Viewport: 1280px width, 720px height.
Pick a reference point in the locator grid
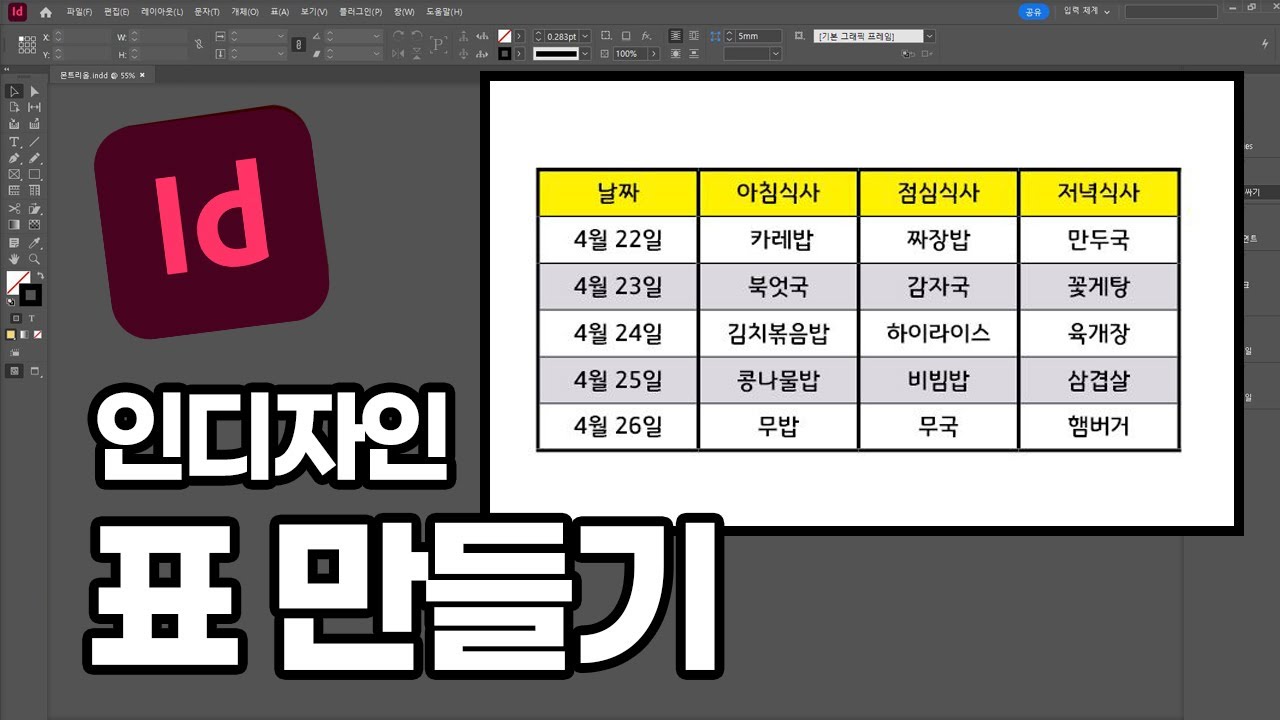point(27,44)
